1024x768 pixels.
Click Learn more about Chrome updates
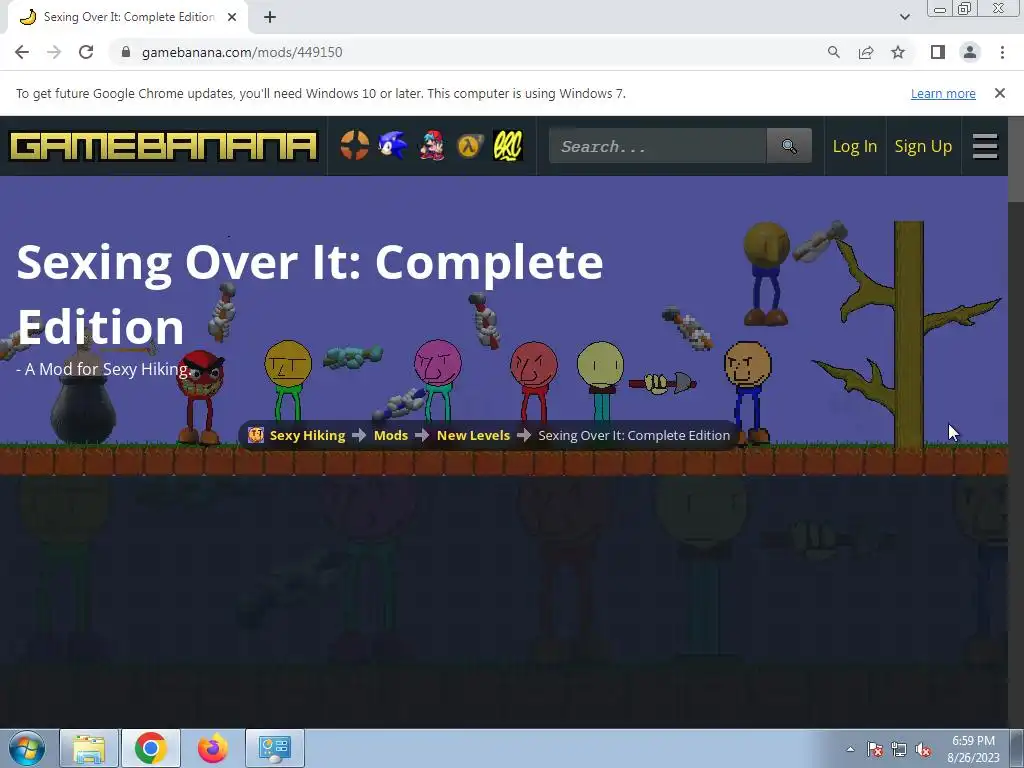[x=943, y=93]
